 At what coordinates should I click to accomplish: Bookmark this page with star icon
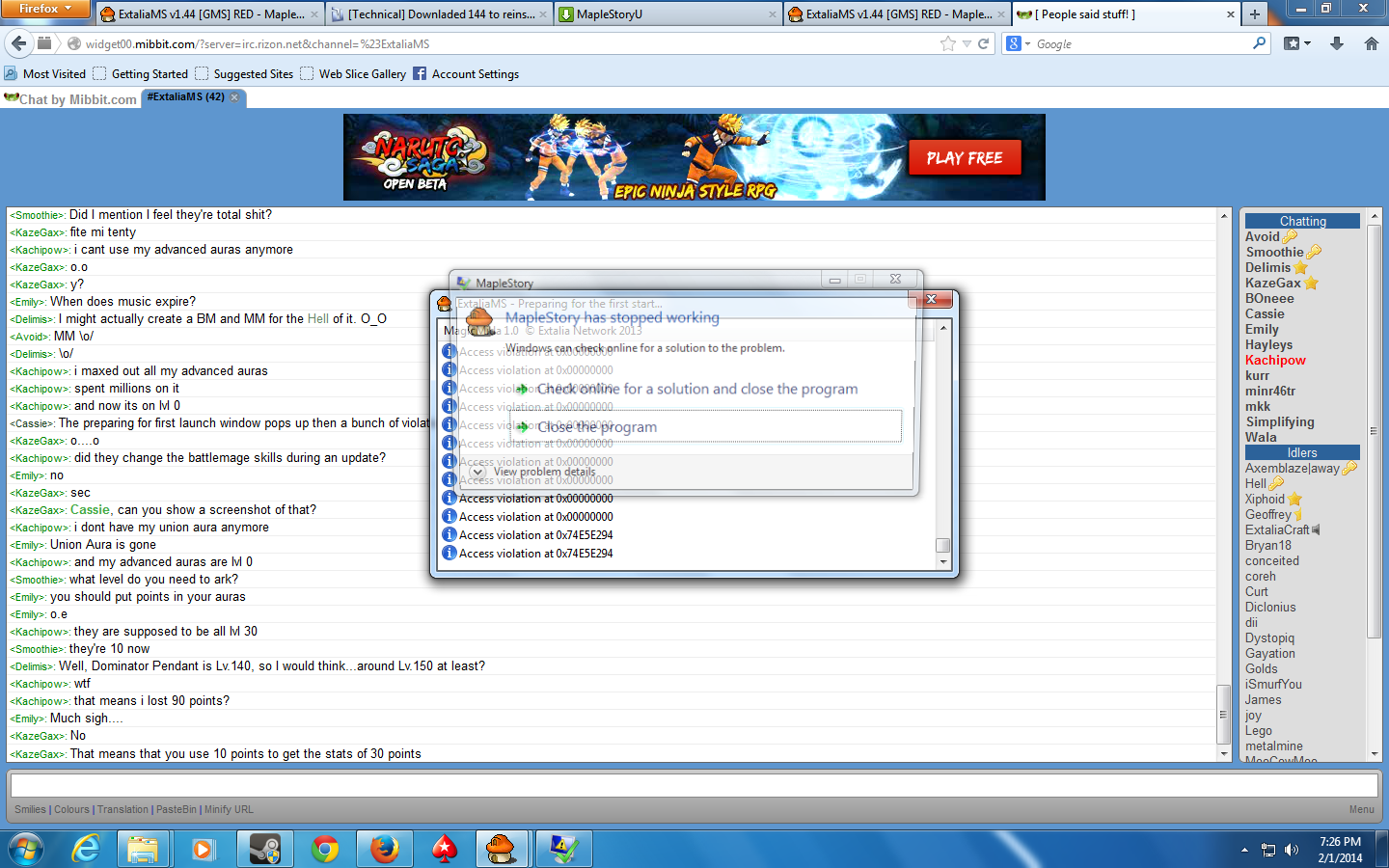coord(948,43)
